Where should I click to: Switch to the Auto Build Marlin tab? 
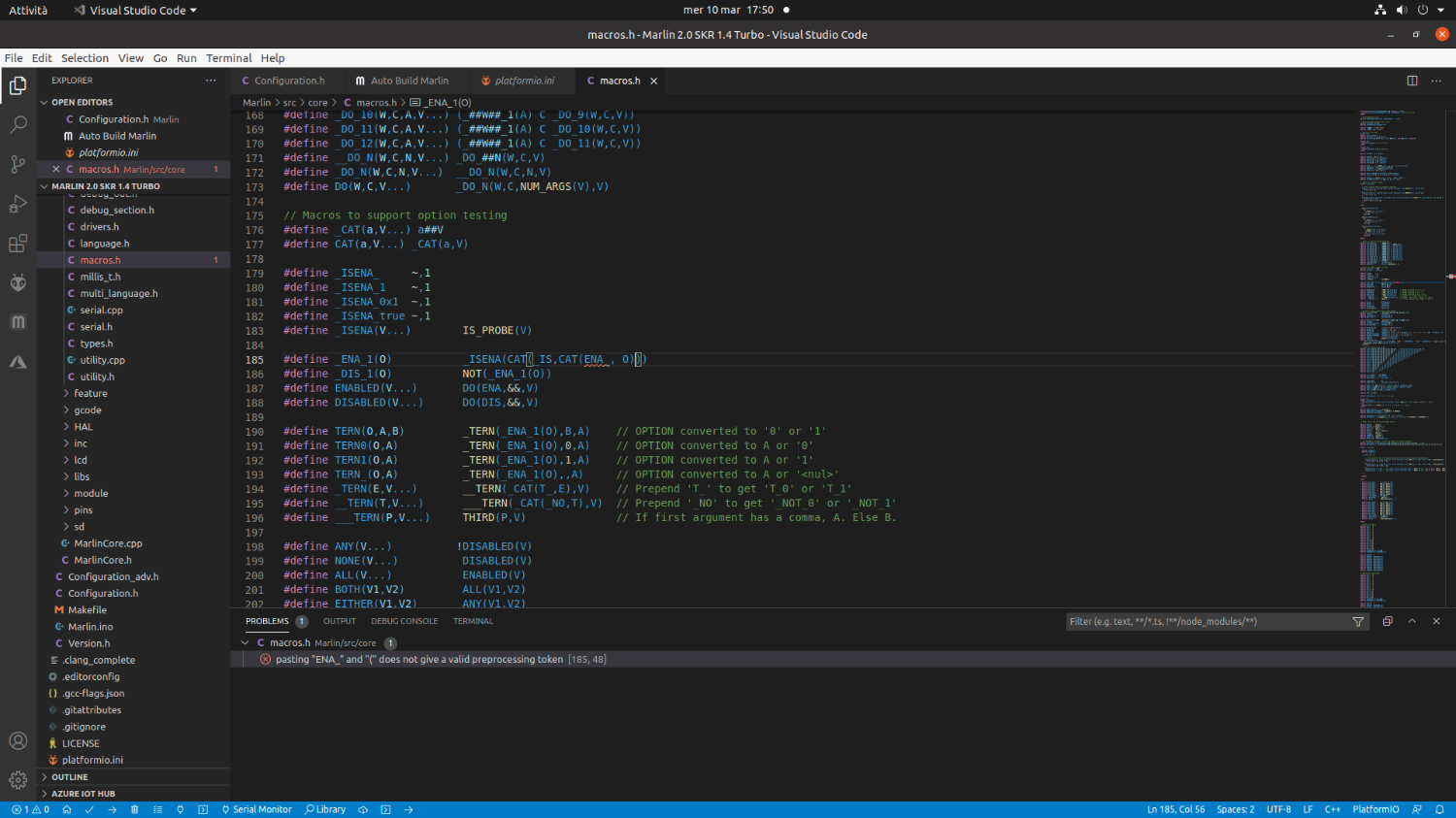pos(409,81)
